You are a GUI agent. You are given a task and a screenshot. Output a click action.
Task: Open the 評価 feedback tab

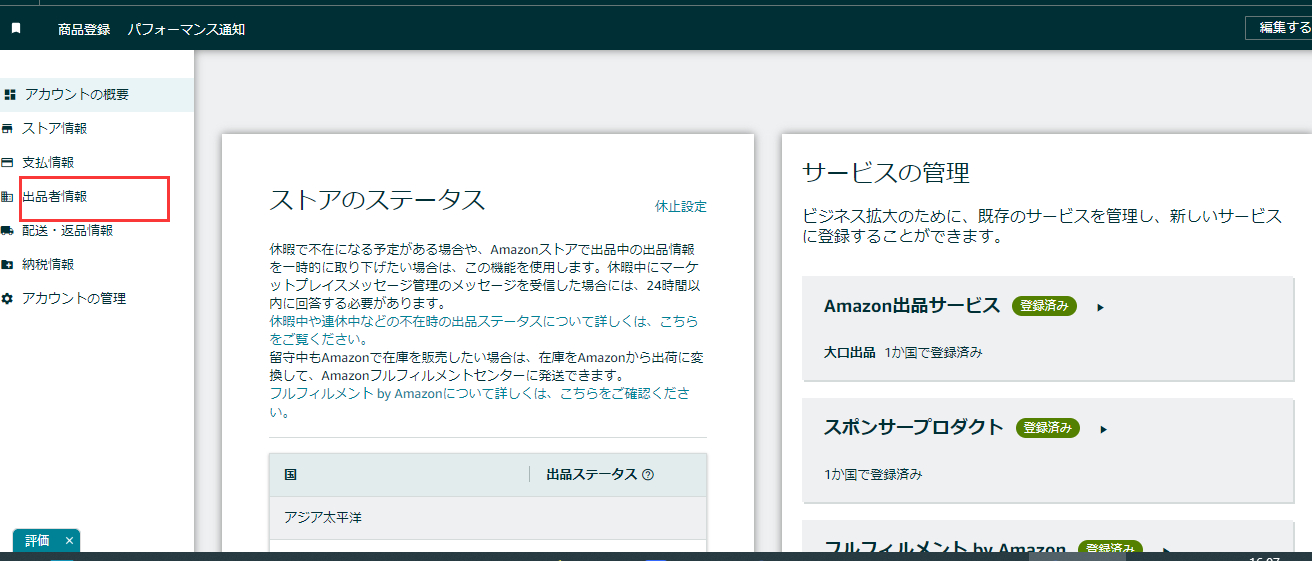pos(37,541)
